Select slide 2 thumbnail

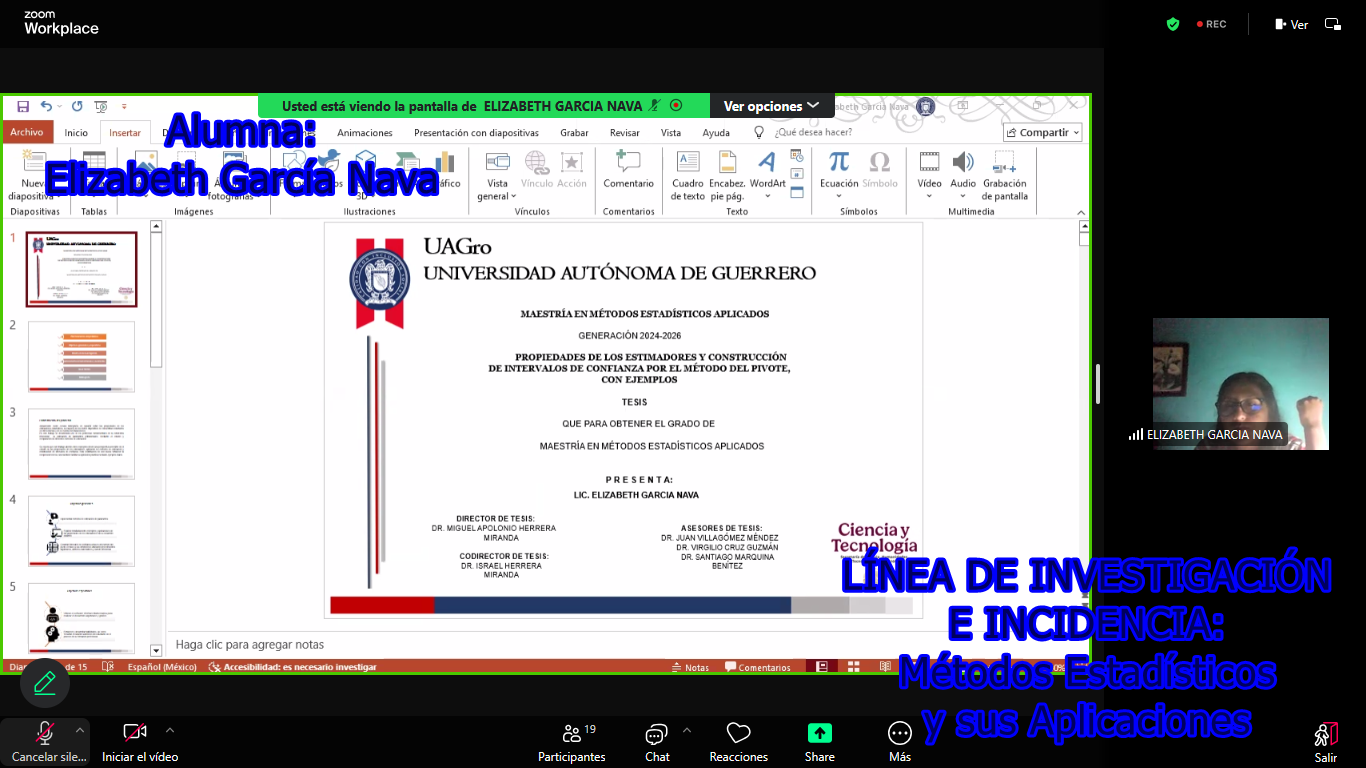pyautogui.click(x=81, y=356)
